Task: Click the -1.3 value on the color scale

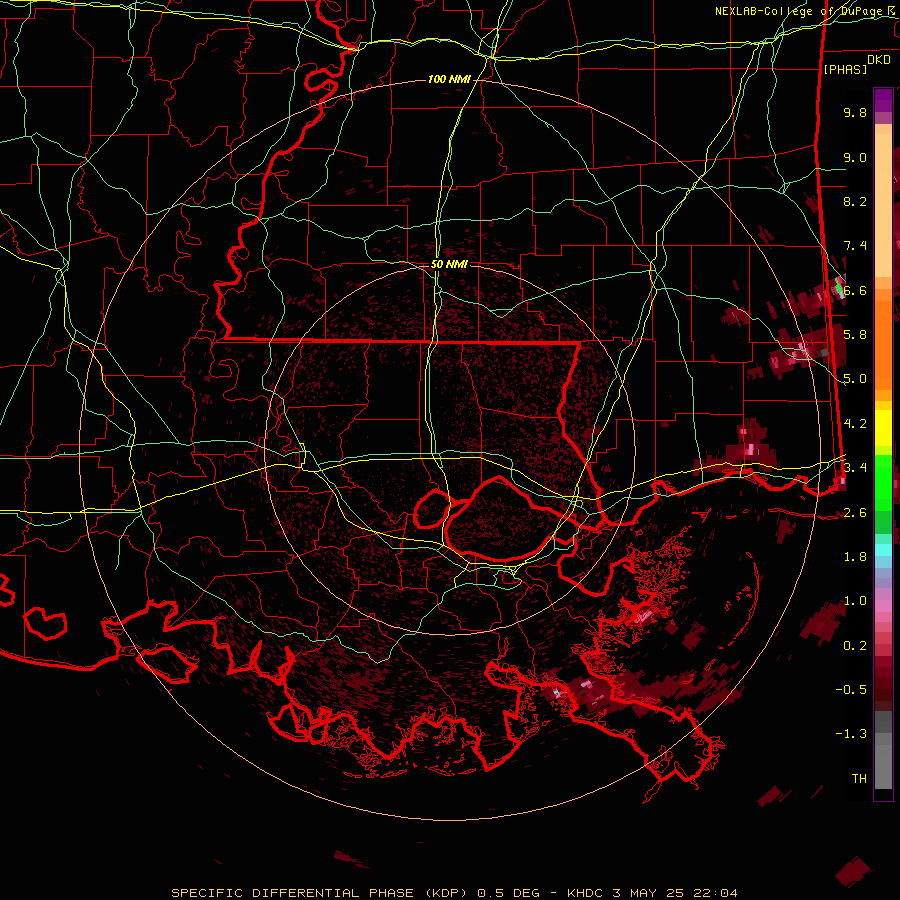Action: coord(851,734)
